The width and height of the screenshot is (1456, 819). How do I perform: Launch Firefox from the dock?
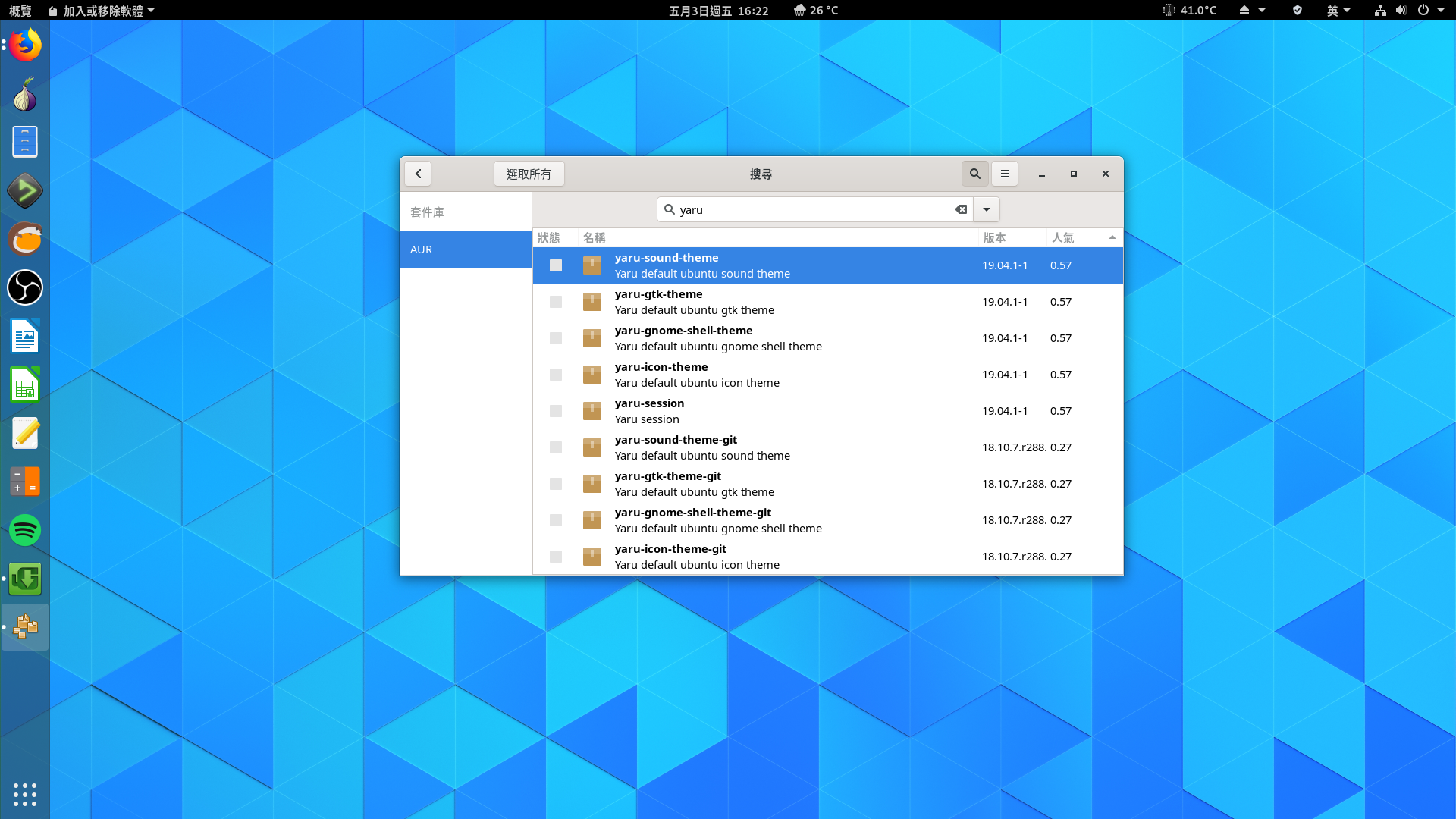pos(25,44)
